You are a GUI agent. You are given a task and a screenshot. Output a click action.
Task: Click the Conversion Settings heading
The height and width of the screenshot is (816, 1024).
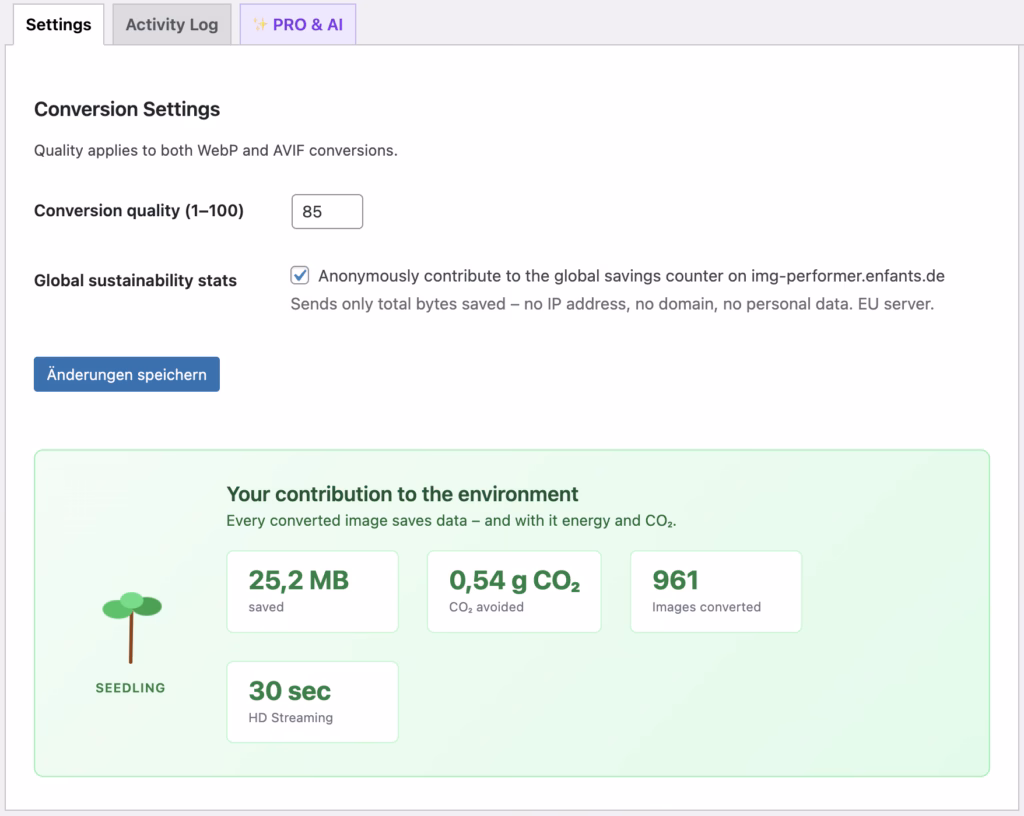tap(127, 109)
